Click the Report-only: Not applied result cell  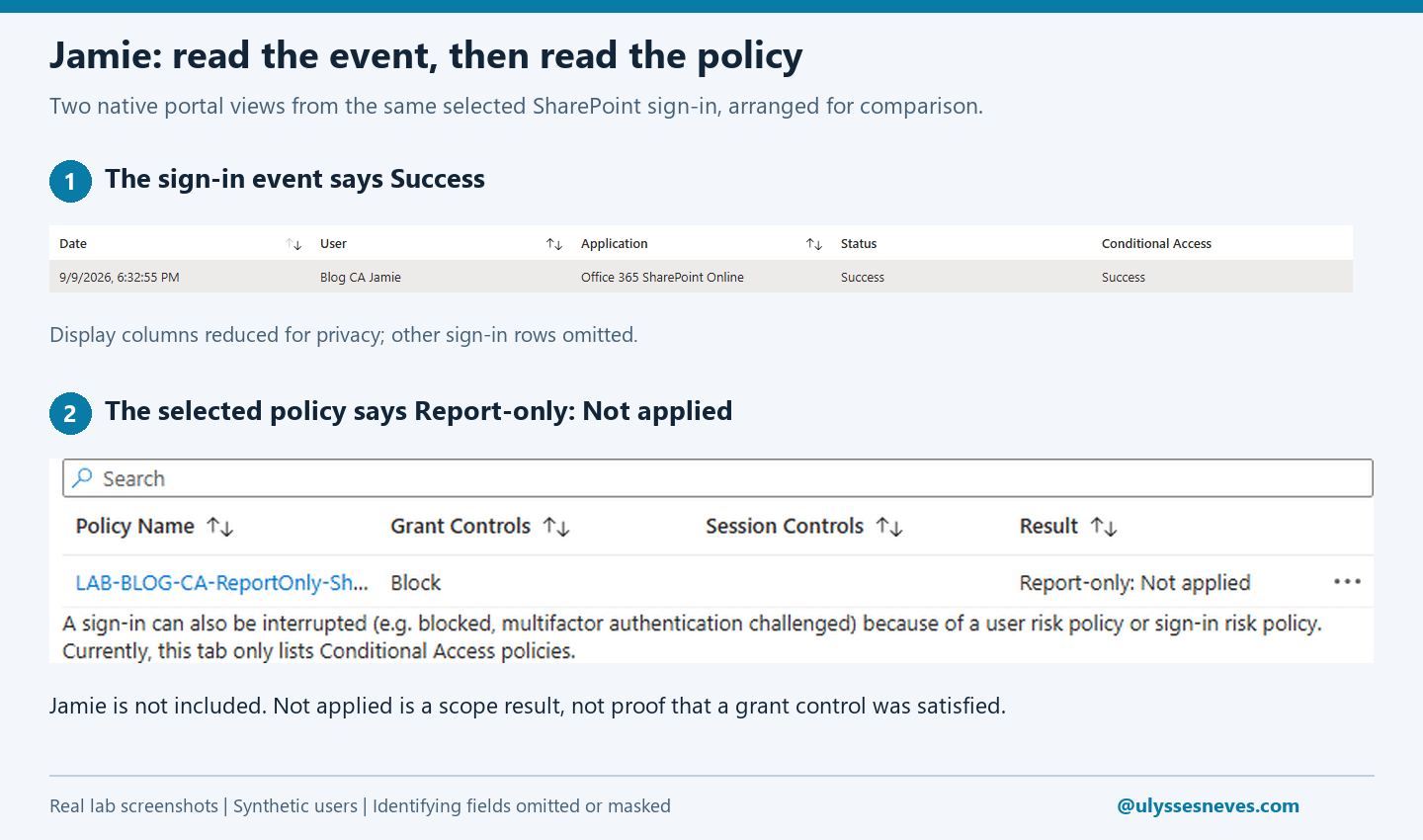(x=1135, y=583)
